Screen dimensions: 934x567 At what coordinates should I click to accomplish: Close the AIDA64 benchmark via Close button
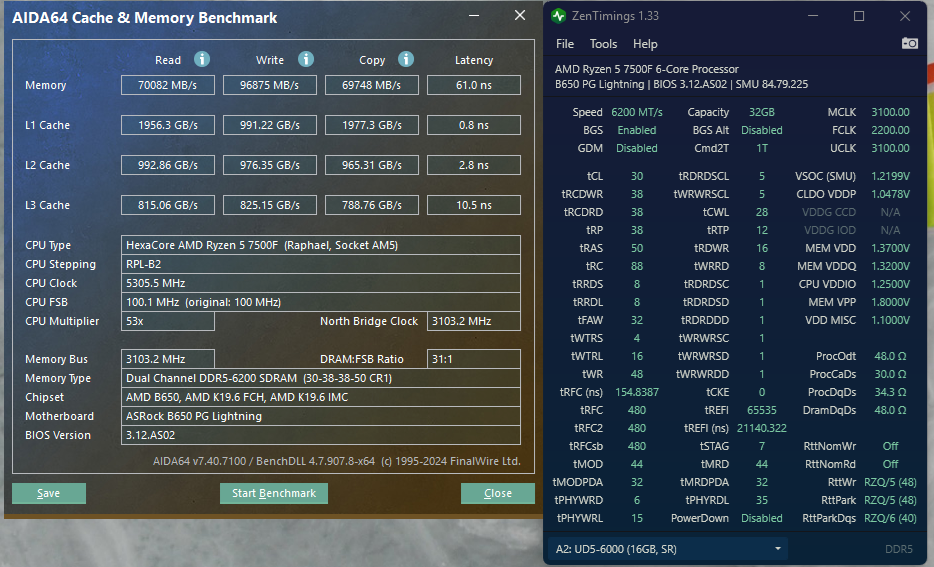click(x=498, y=493)
